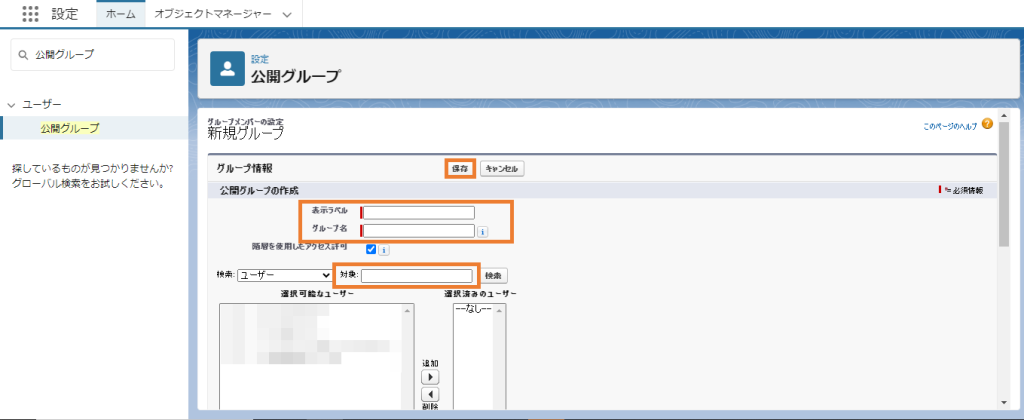The height and width of the screenshot is (420, 1024).
Task: Click the グループ情報 section title
Action: coord(244,169)
